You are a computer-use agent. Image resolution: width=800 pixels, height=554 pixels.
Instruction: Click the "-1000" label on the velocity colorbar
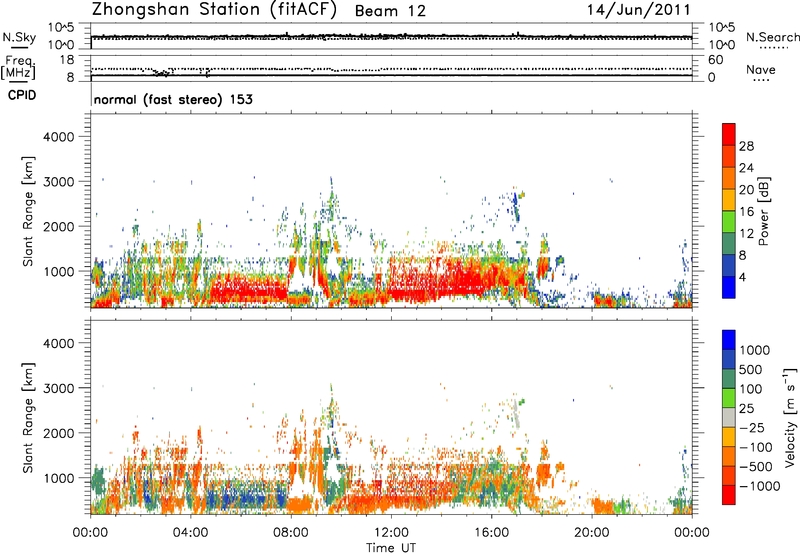[x=760, y=486]
